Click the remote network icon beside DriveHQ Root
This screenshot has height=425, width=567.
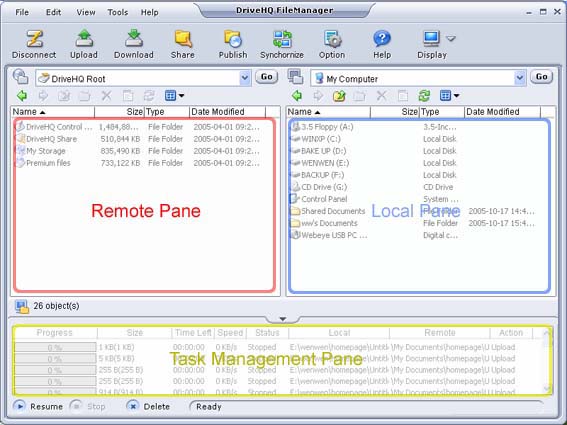(21, 77)
